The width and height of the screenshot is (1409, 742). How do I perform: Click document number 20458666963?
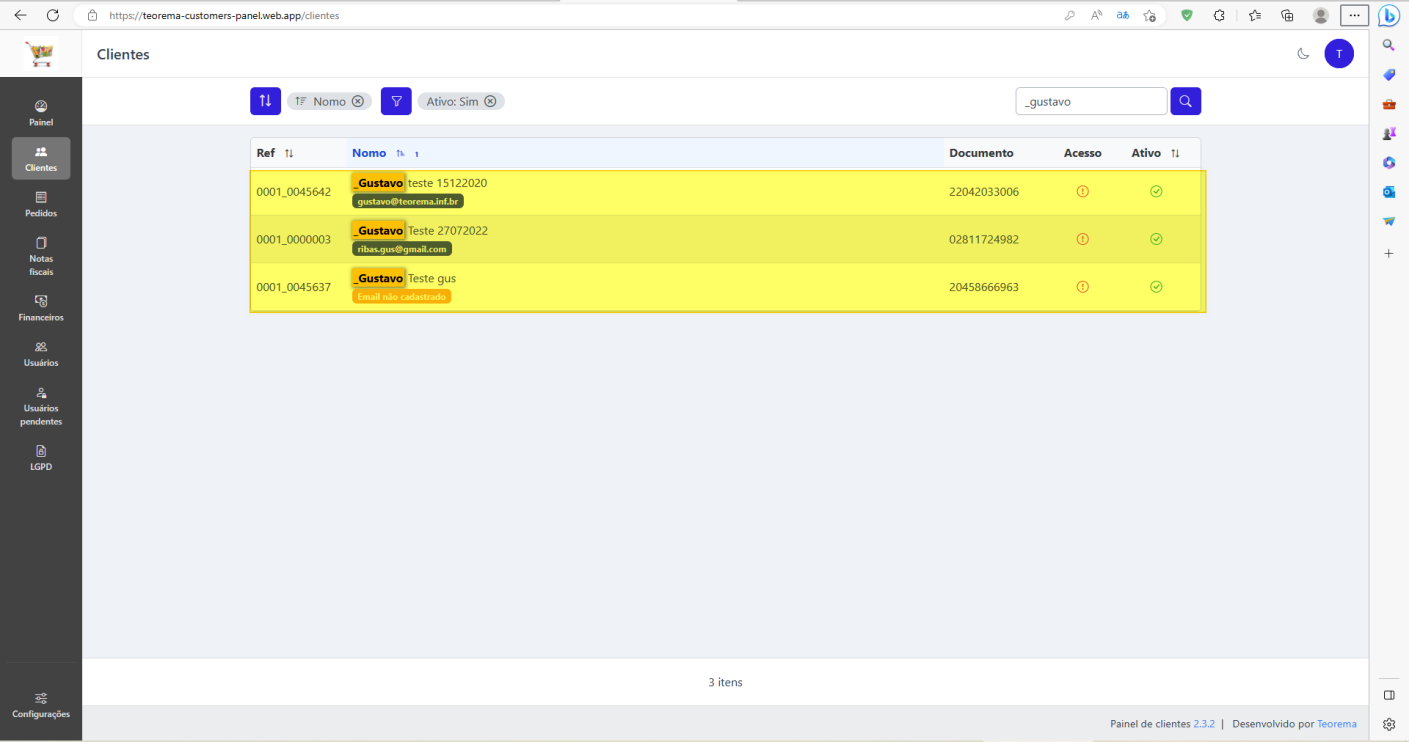(x=984, y=287)
